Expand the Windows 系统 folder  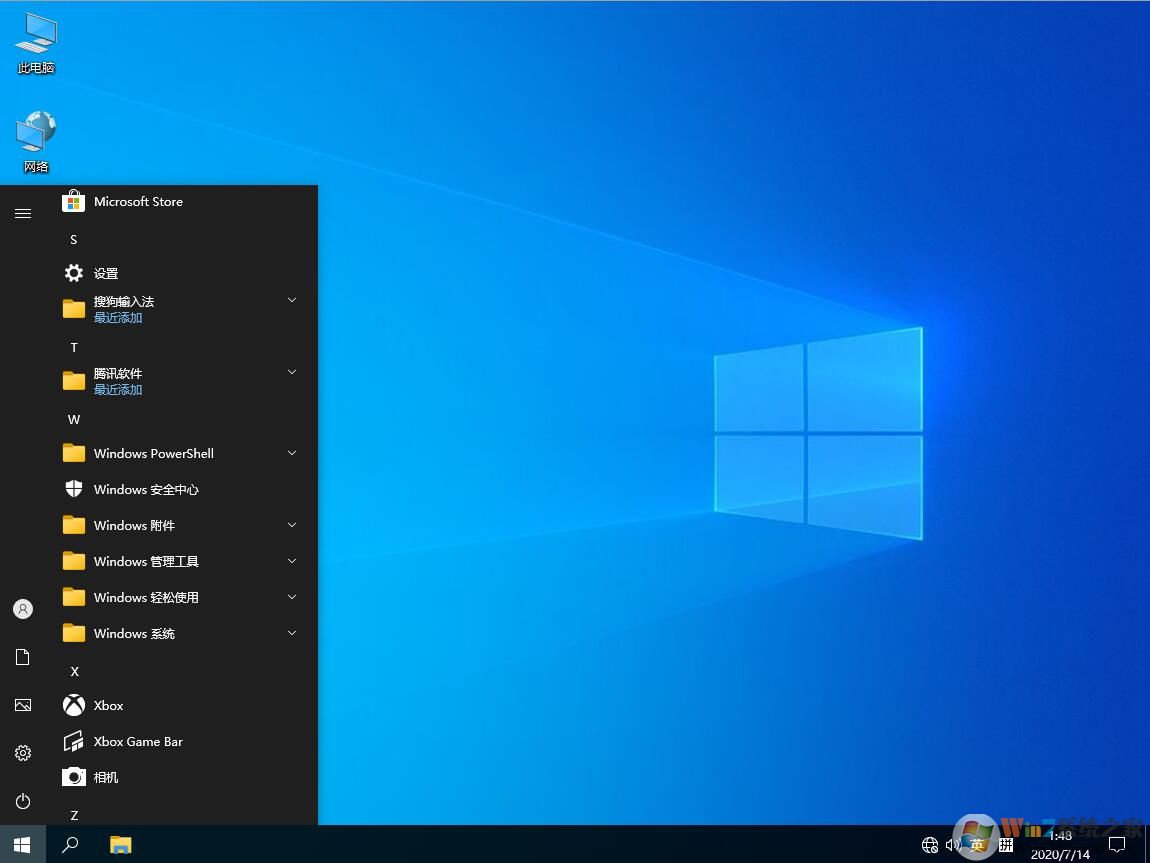[291, 633]
